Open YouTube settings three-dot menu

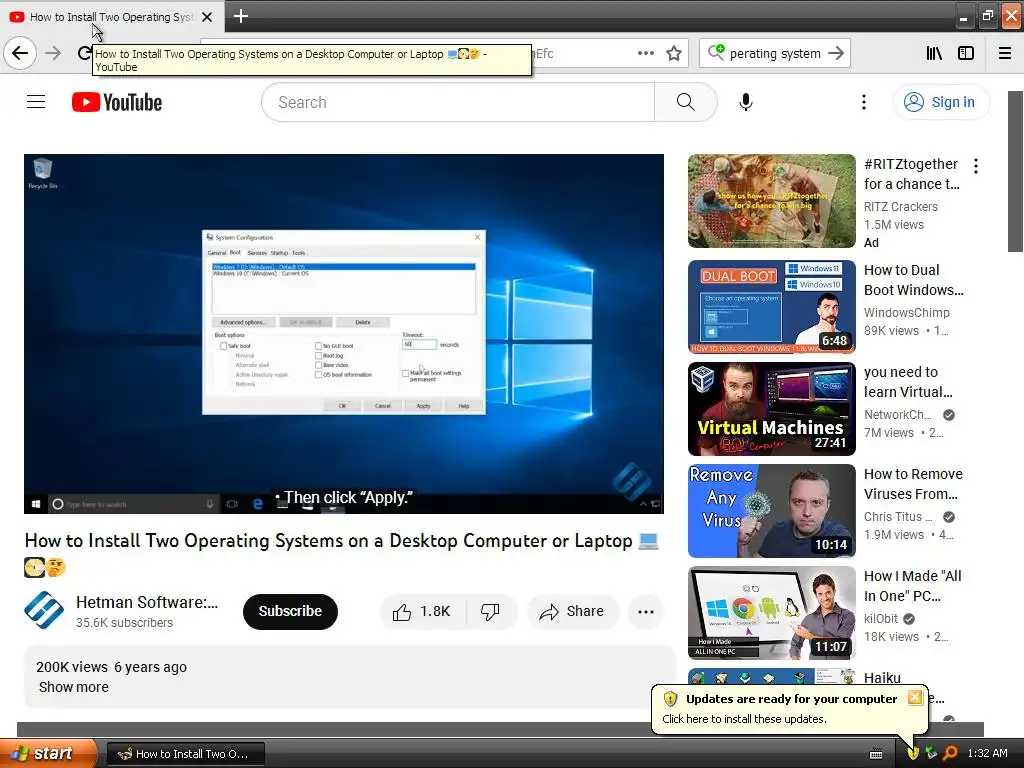click(863, 102)
